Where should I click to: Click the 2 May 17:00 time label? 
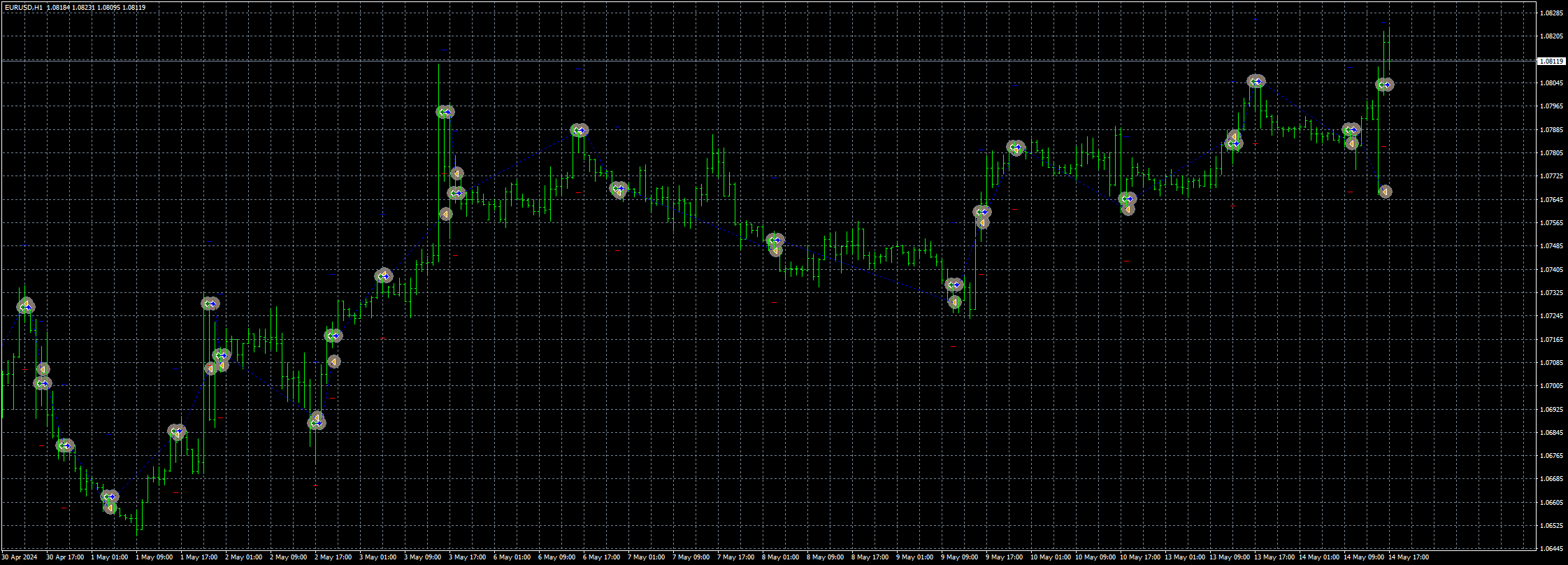click(x=333, y=557)
